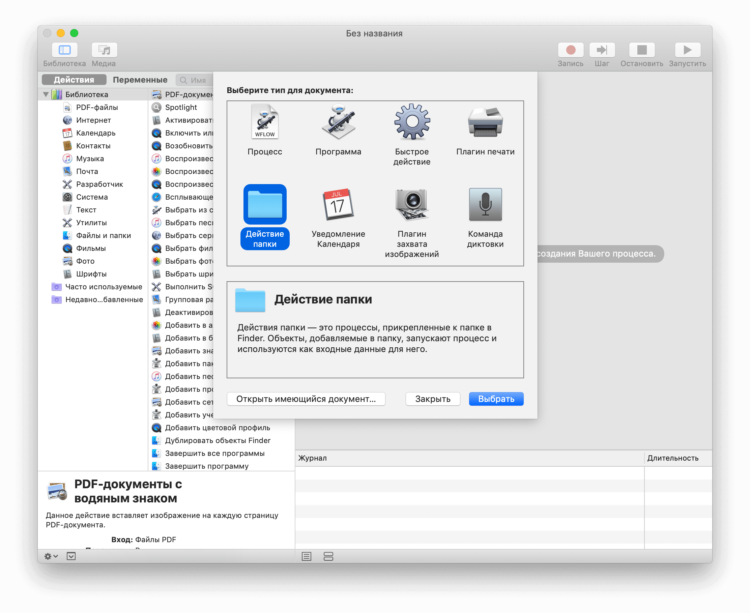Choose Плагин захвата изображений icon
Image resolution: width=750 pixels, height=613 pixels.
pos(412,205)
